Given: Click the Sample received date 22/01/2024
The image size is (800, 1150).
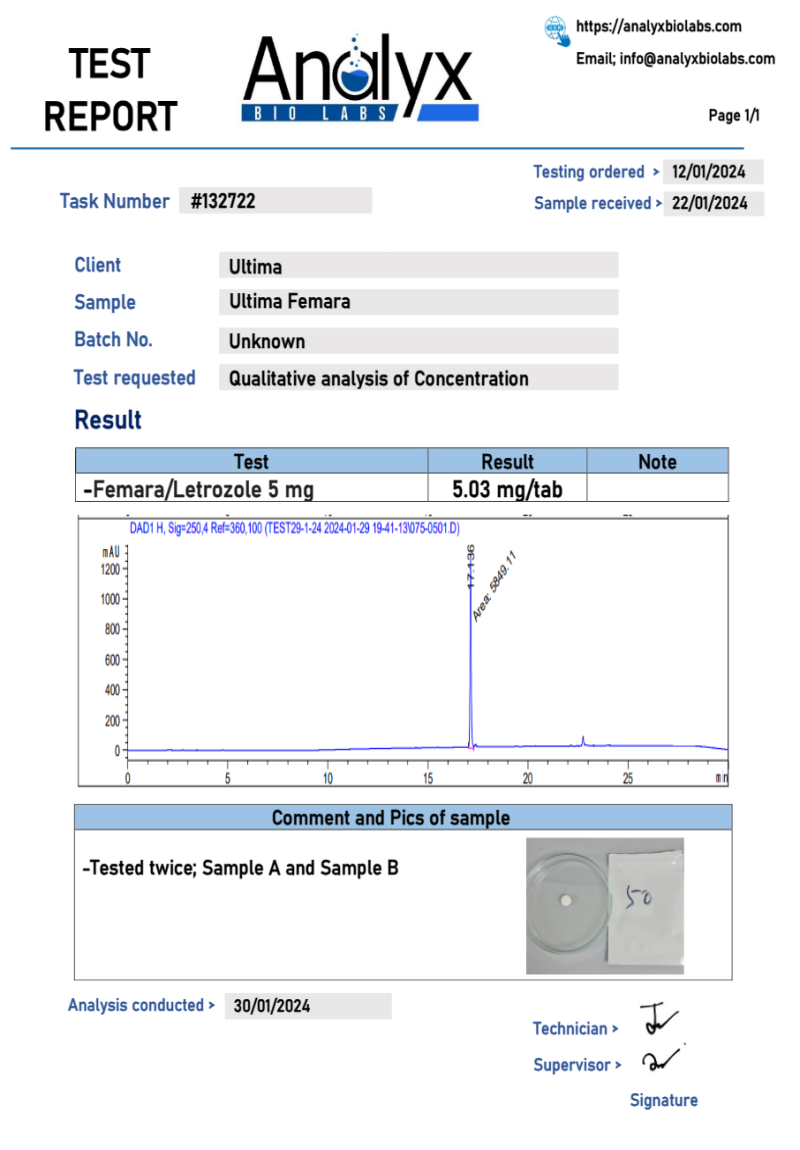Looking at the screenshot, I should [x=713, y=204].
